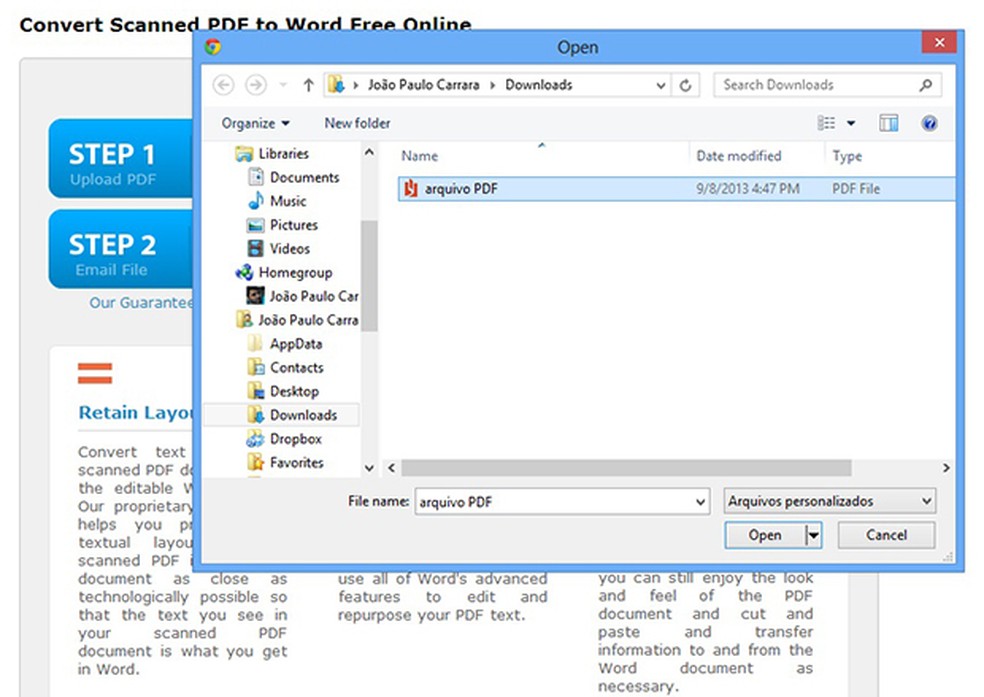Expand the File name history dropdown

pos(700,501)
